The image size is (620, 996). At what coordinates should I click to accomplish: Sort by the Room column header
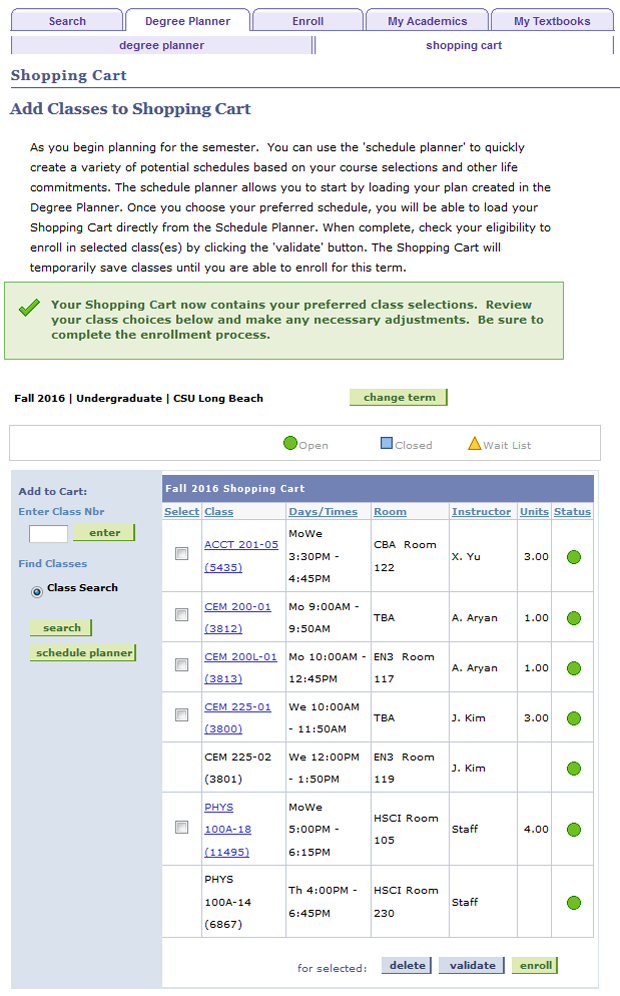(x=390, y=511)
